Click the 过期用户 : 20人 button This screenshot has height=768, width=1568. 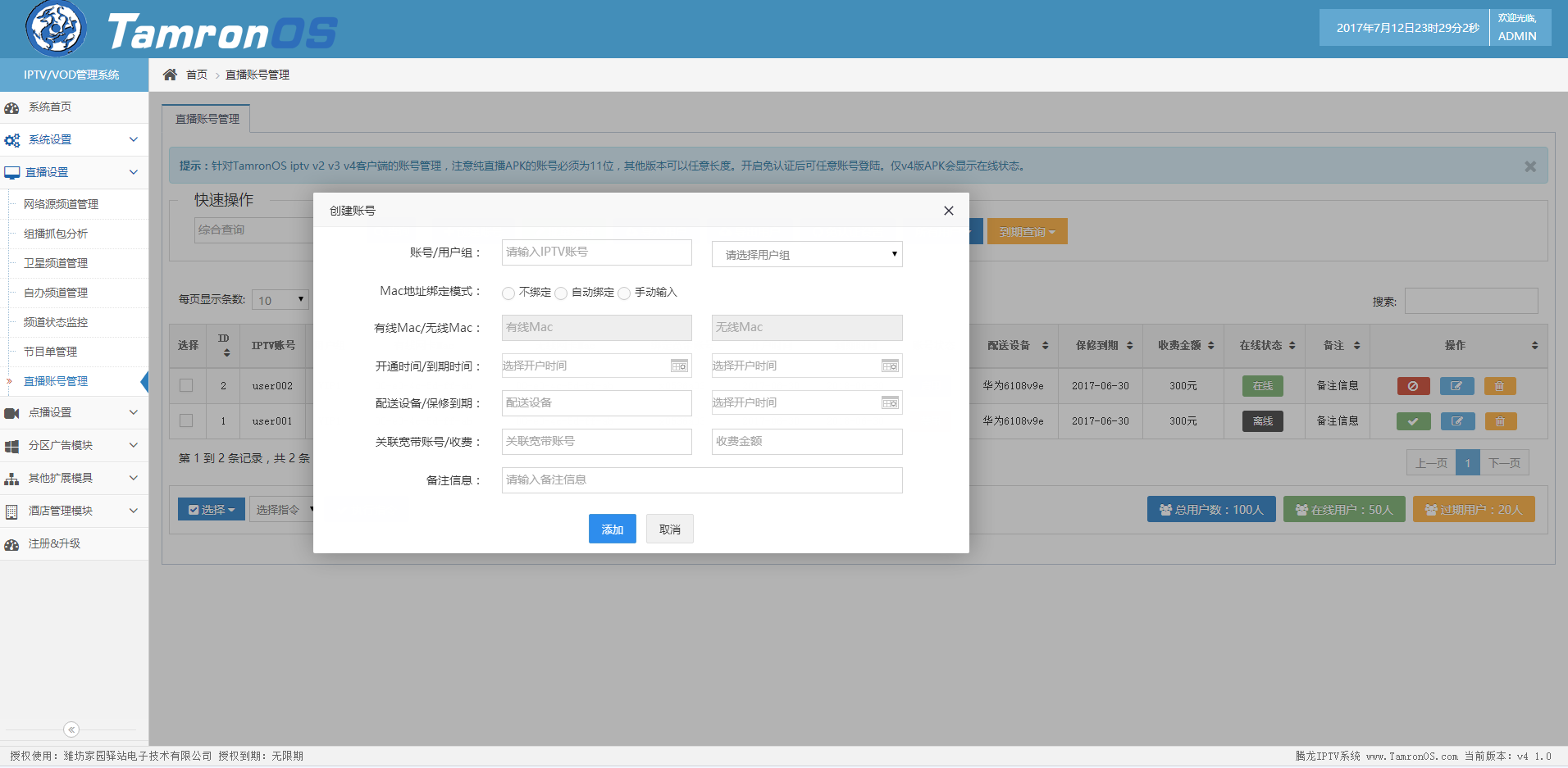click(x=1474, y=510)
